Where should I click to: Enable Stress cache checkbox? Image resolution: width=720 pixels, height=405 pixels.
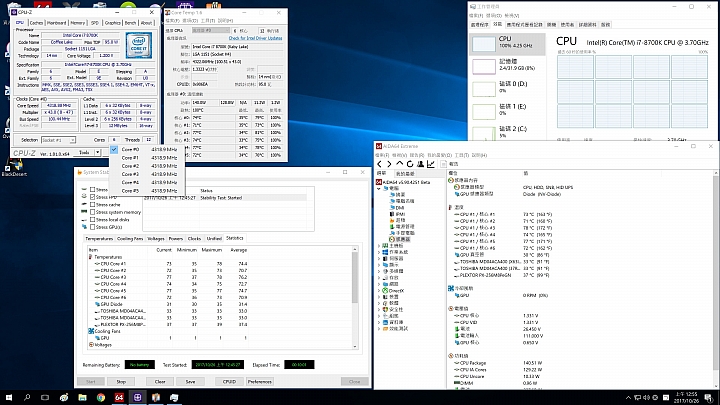93,204
